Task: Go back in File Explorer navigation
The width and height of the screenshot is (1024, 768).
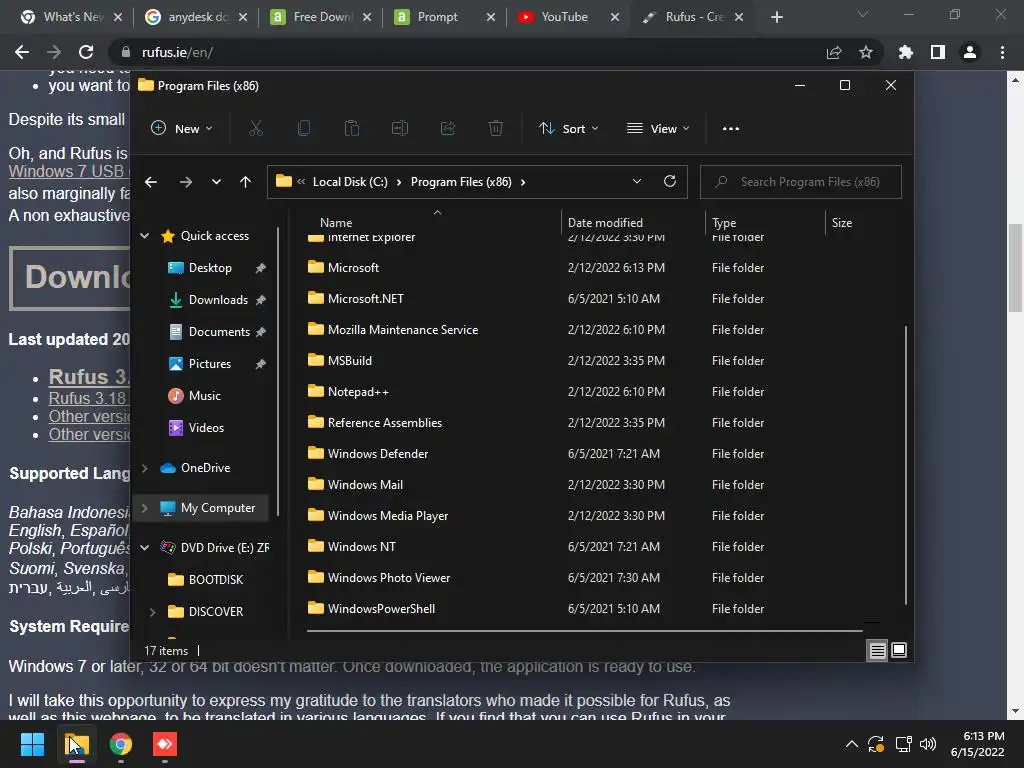Action: pos(151,182)
